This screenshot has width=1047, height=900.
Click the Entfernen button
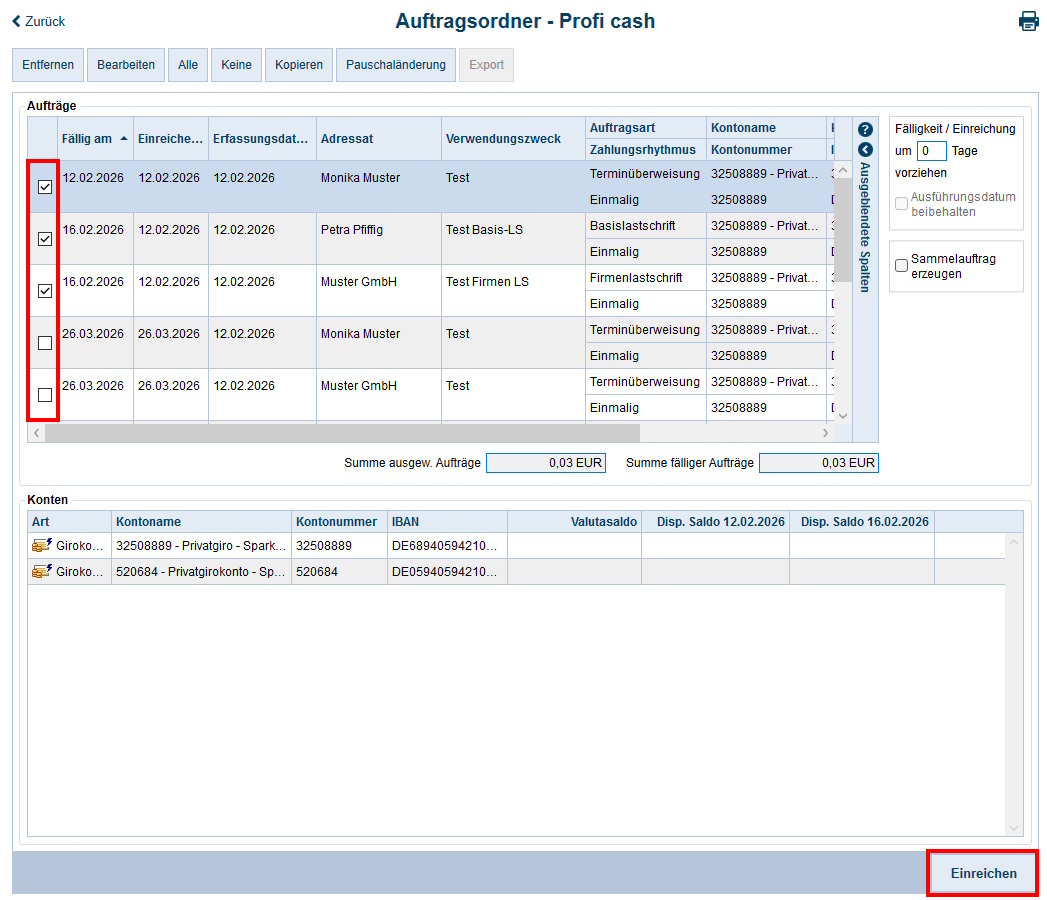[x=47, y=64]
